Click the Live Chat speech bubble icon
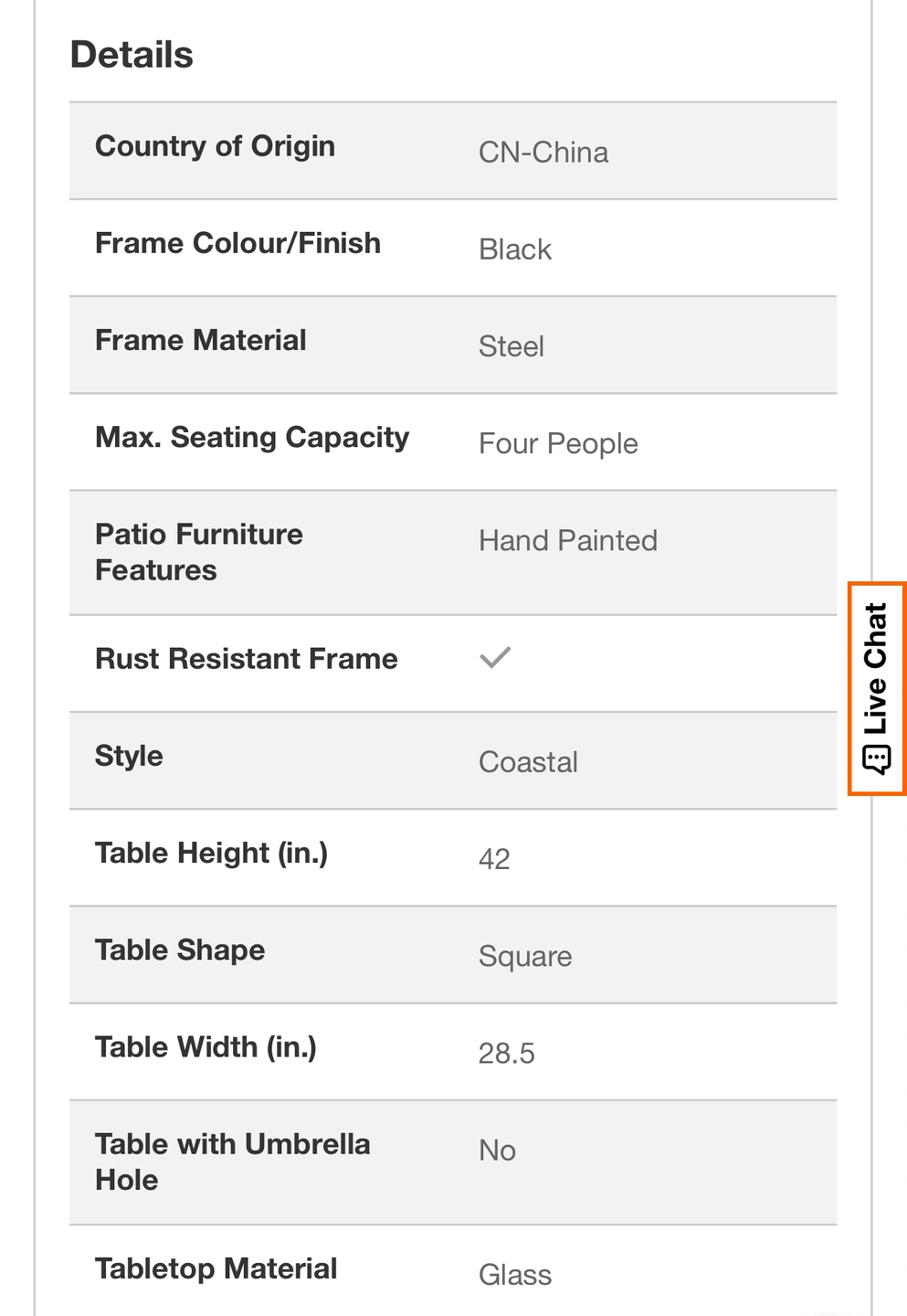This screenshot has width=907, height=1316. [x=876, y=759]
